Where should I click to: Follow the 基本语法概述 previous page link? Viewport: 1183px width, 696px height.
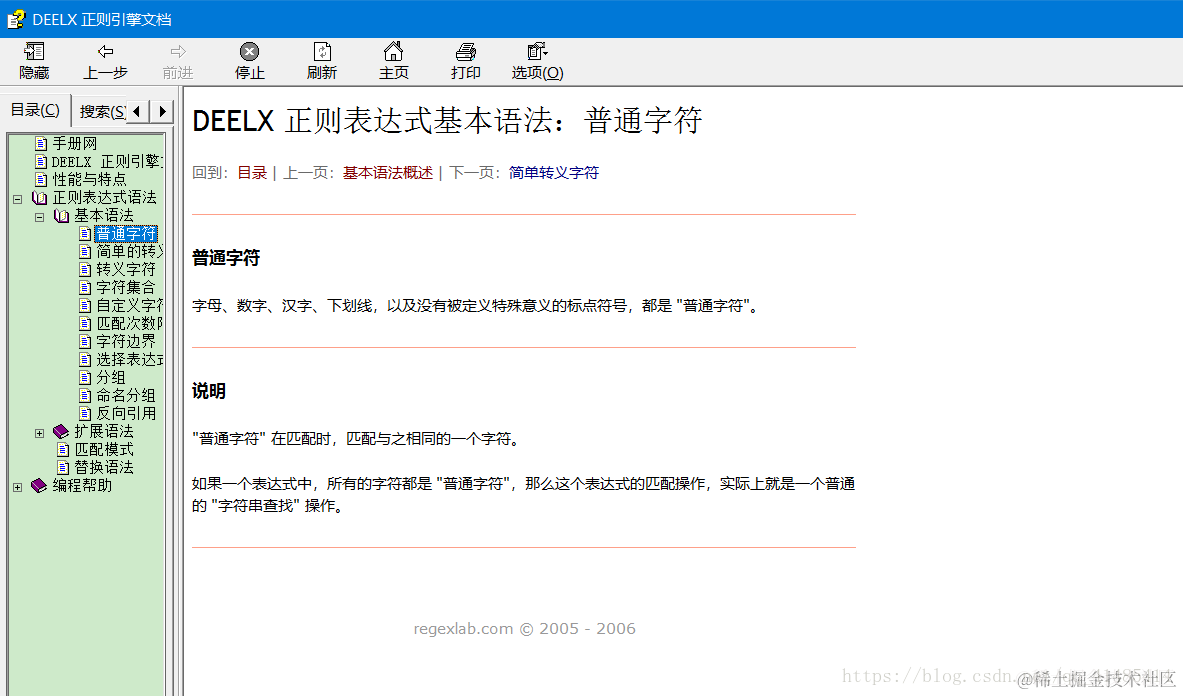(x=388, y=173)
